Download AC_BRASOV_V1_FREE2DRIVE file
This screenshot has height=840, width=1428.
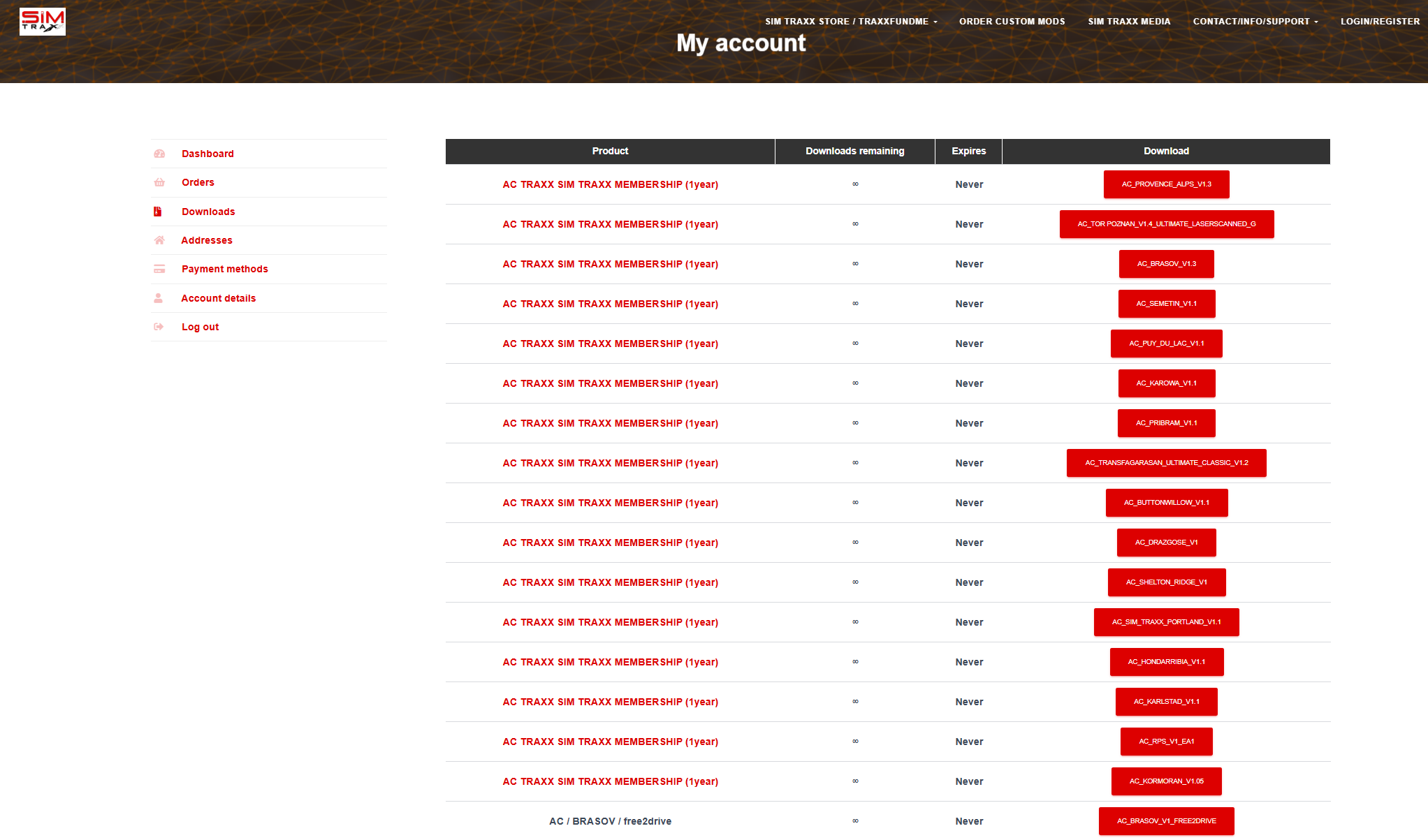click(x=1167, y=821)
